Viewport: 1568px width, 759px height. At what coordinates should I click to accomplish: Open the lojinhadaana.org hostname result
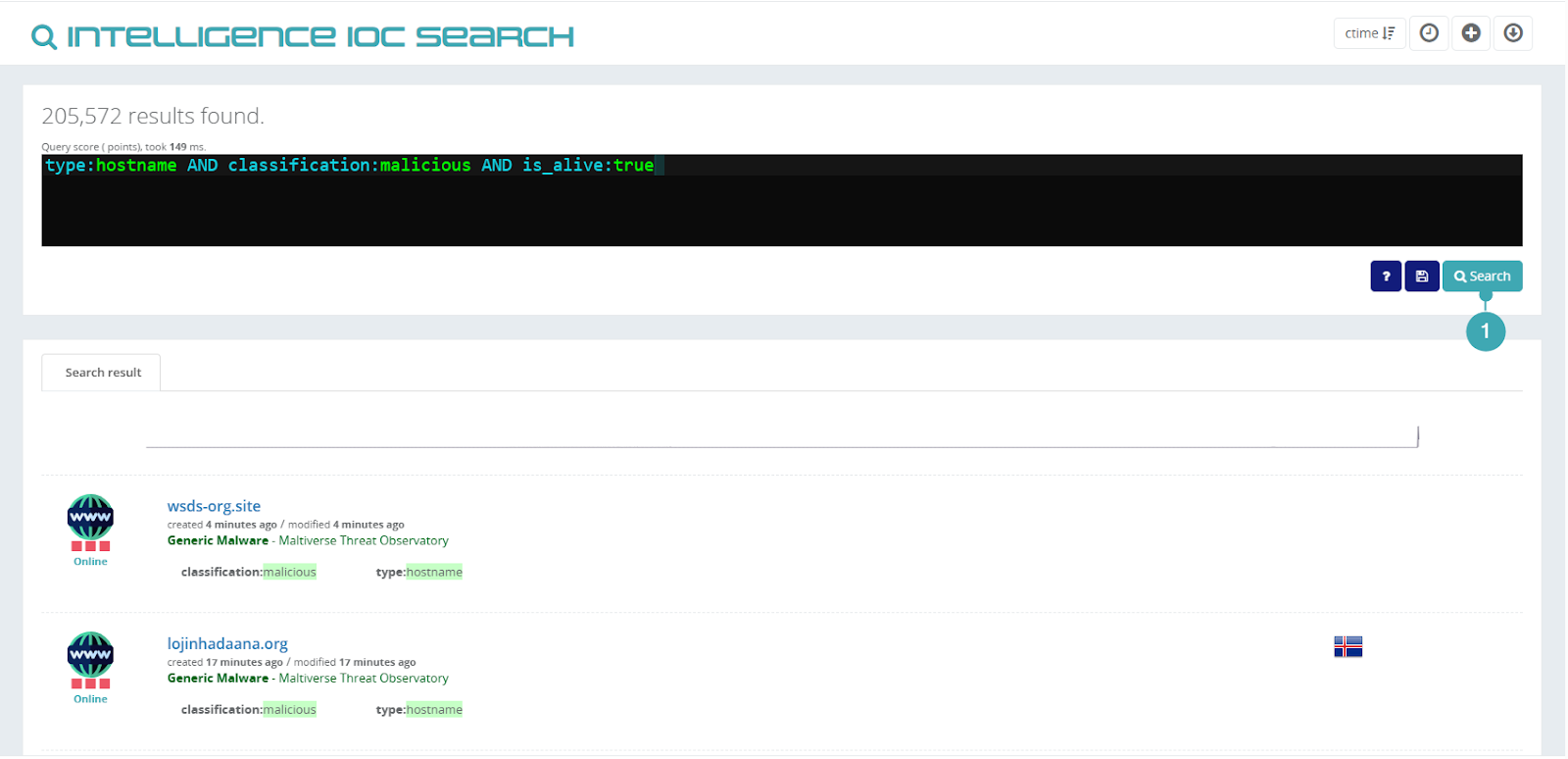(x=227, y=643)
